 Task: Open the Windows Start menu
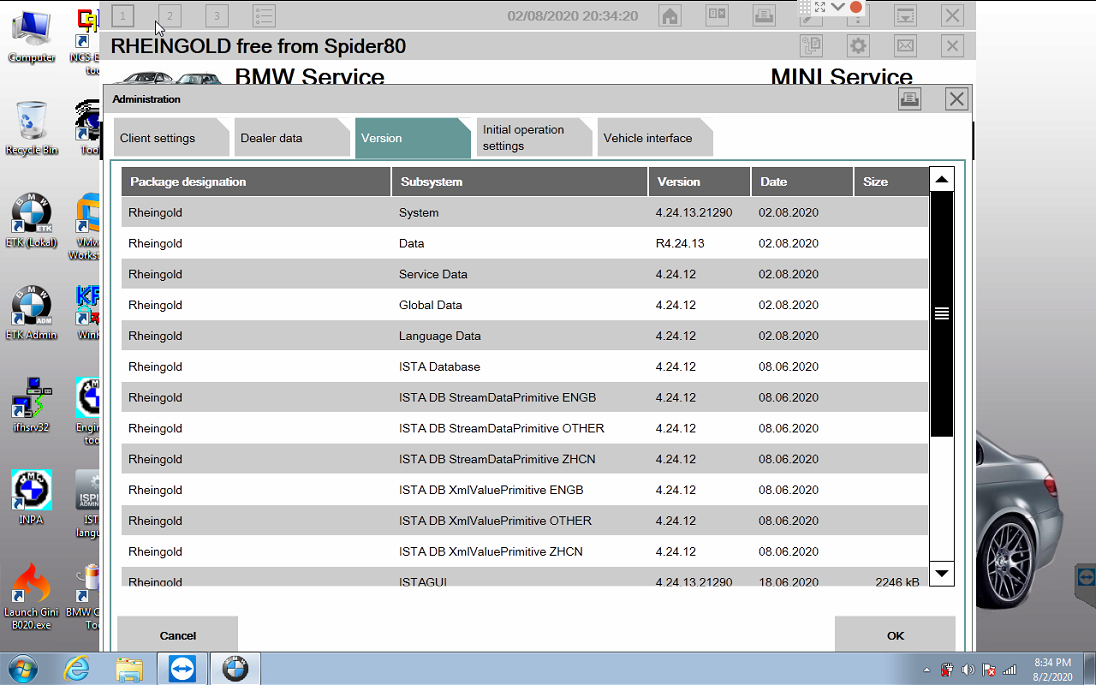(22, 669)
